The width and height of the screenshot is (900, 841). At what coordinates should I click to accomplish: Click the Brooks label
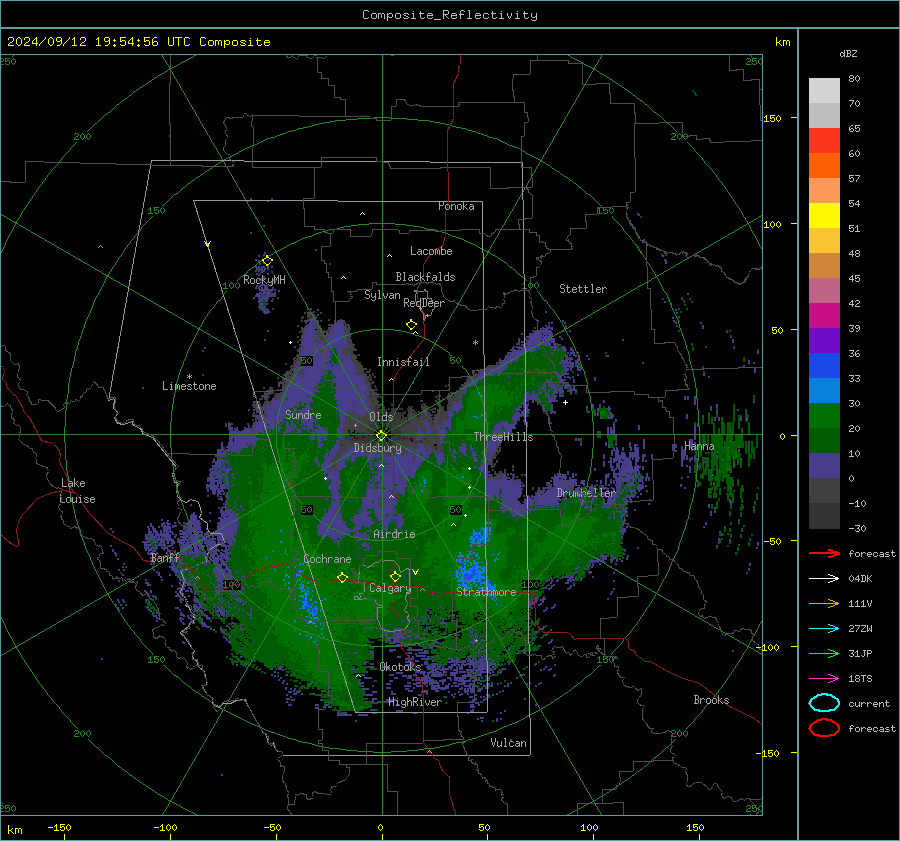[x=711, y=700]
